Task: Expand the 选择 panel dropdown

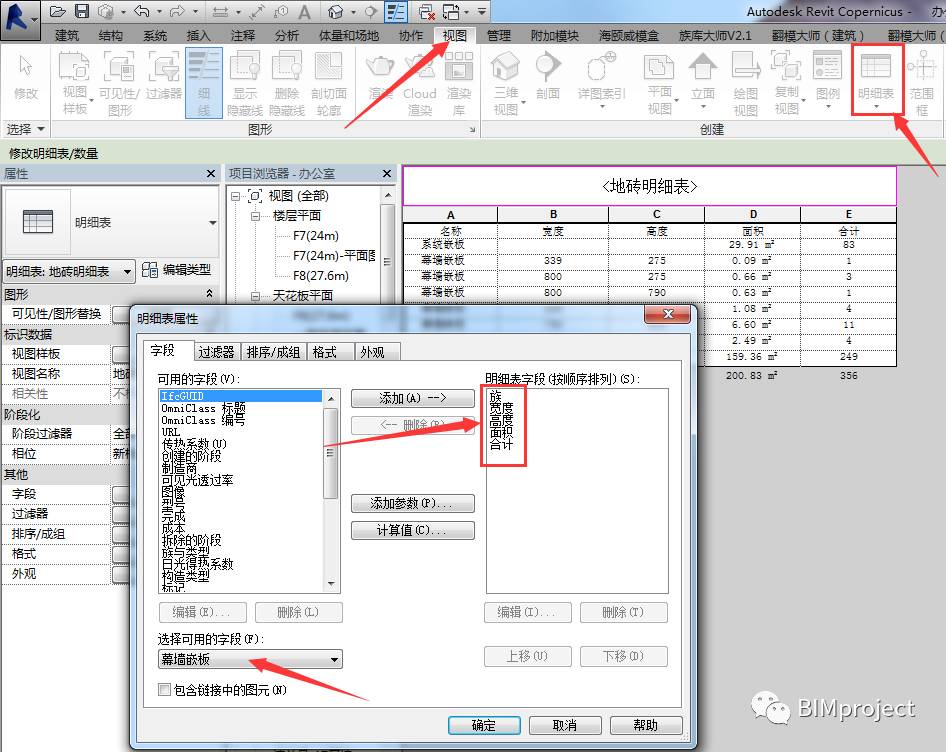Action: [25, 129]
